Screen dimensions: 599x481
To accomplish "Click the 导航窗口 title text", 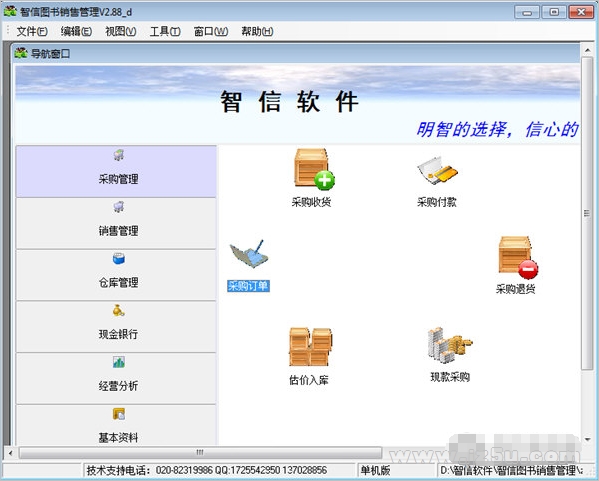I will coord(50,53).
